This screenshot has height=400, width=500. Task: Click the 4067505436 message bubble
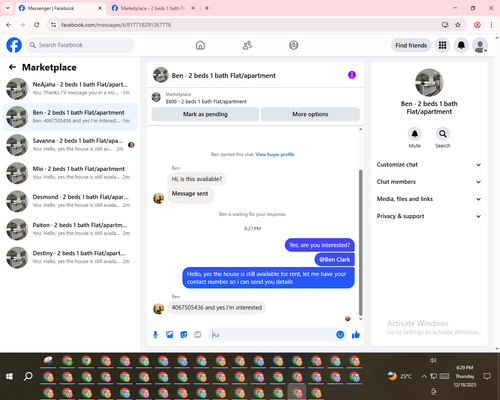click(217, 307)
